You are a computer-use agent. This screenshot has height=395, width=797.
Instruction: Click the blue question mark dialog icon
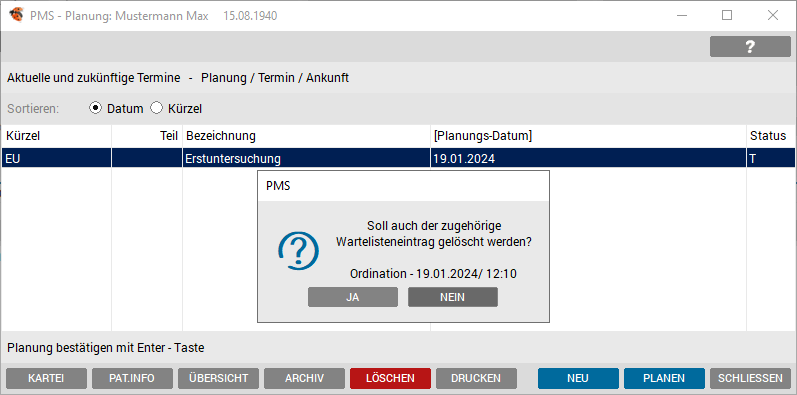point(298,251)
